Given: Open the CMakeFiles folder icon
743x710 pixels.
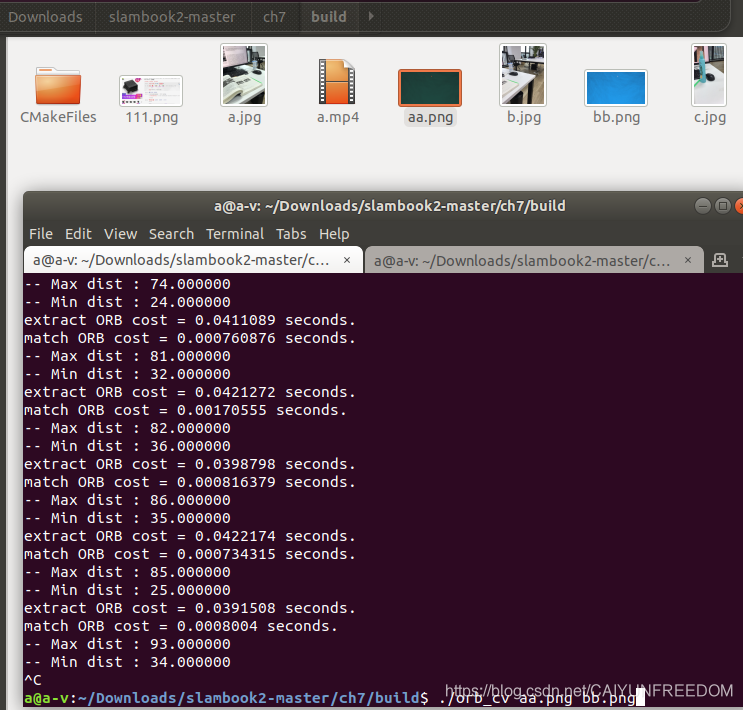Looking at the screenshot, I should 58,85.
